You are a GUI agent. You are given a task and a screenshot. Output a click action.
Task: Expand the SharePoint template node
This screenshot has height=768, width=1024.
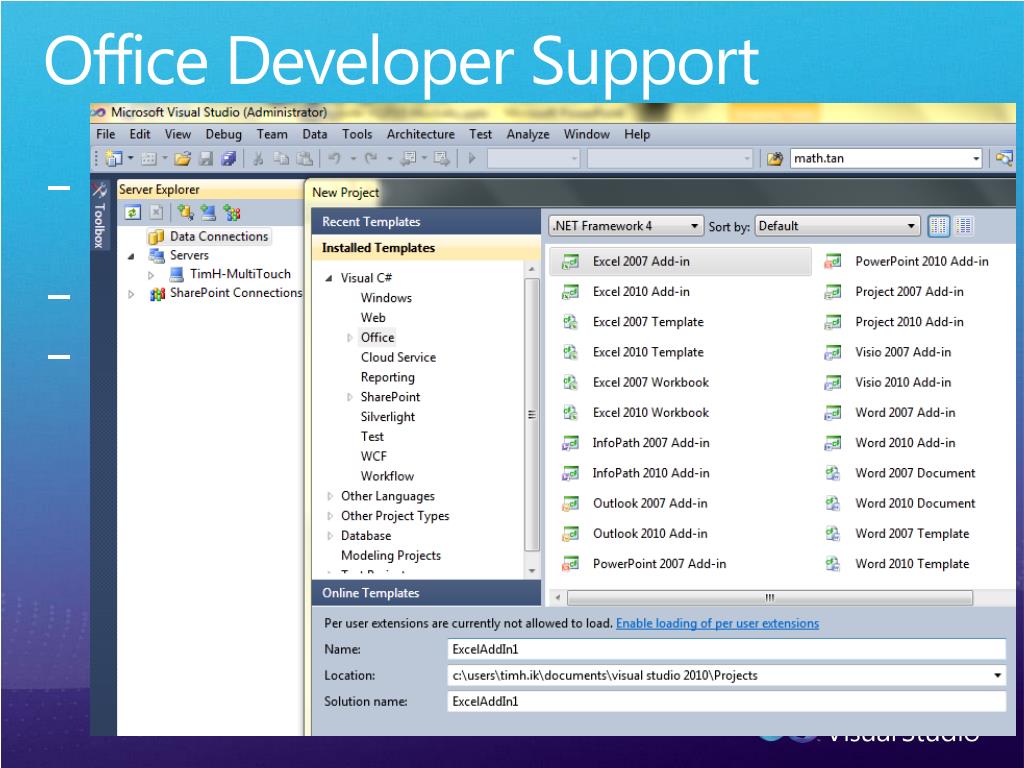click(x=350, y=397)
